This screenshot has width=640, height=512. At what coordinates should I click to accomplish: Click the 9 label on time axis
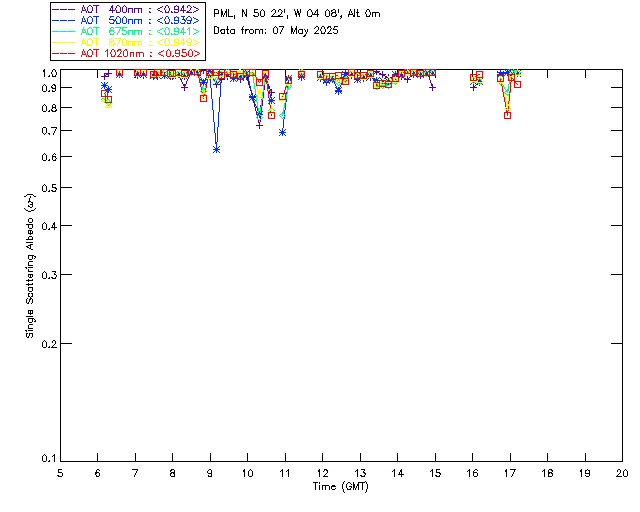210,473
